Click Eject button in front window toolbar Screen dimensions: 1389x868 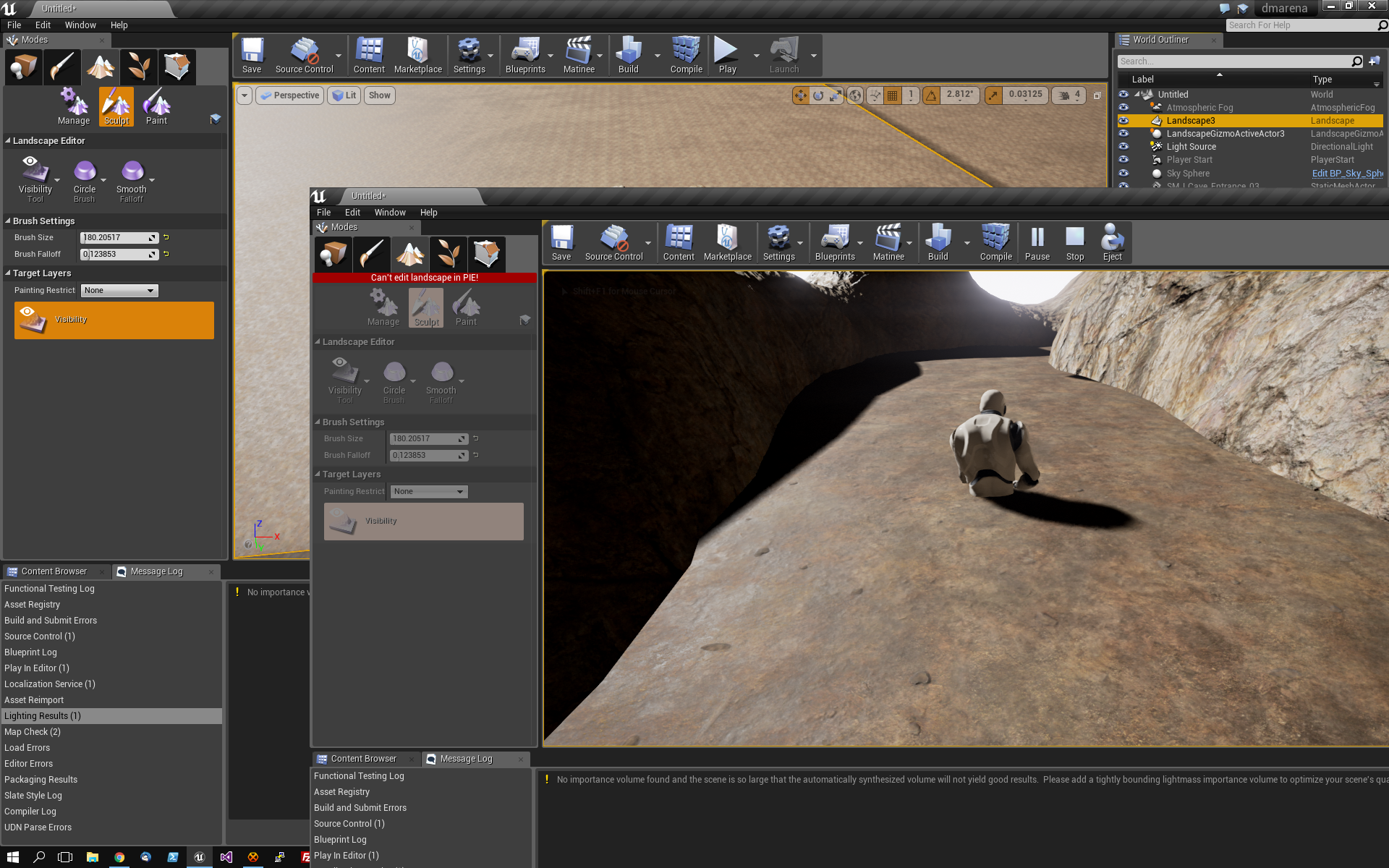tap(1112, 243)
